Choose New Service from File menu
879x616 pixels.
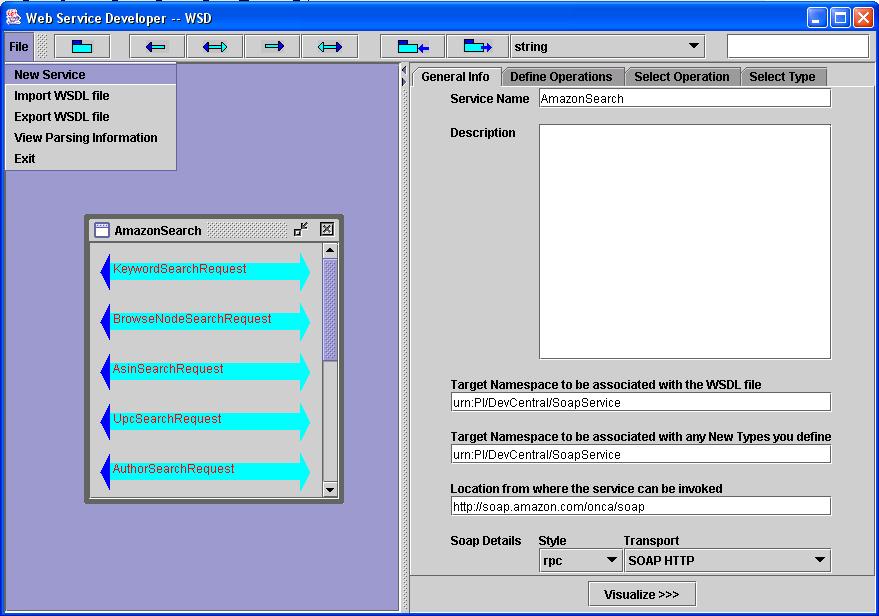click(90, 75)
